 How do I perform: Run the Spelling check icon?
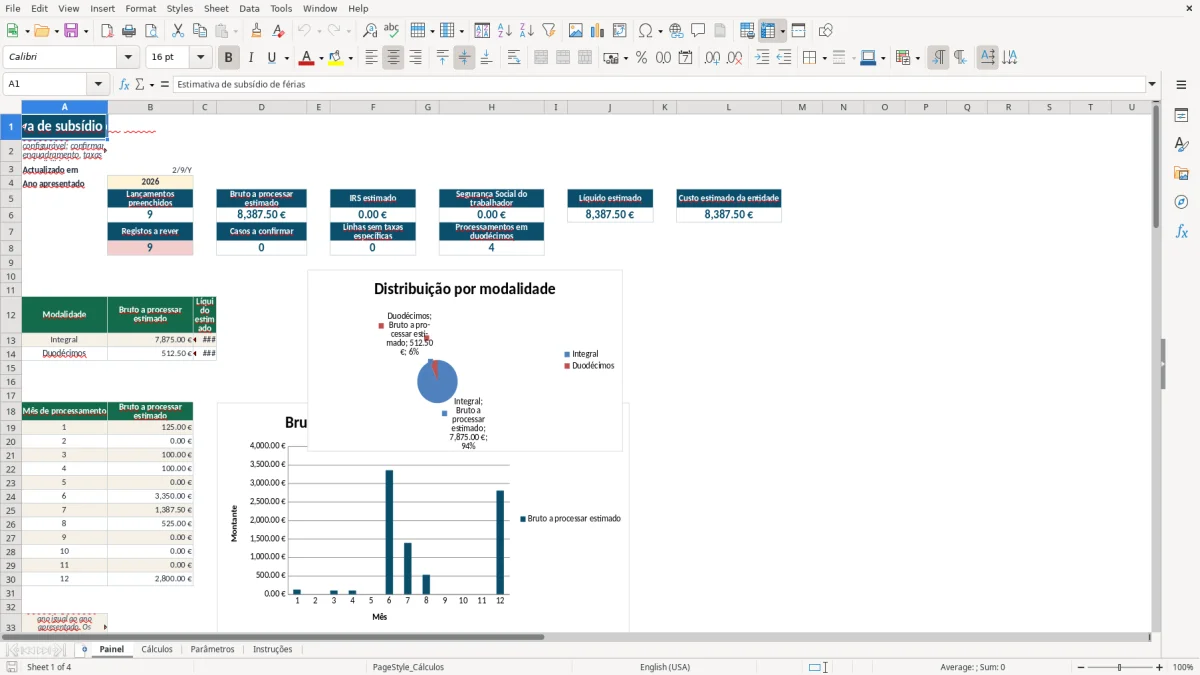coord(392,31)
